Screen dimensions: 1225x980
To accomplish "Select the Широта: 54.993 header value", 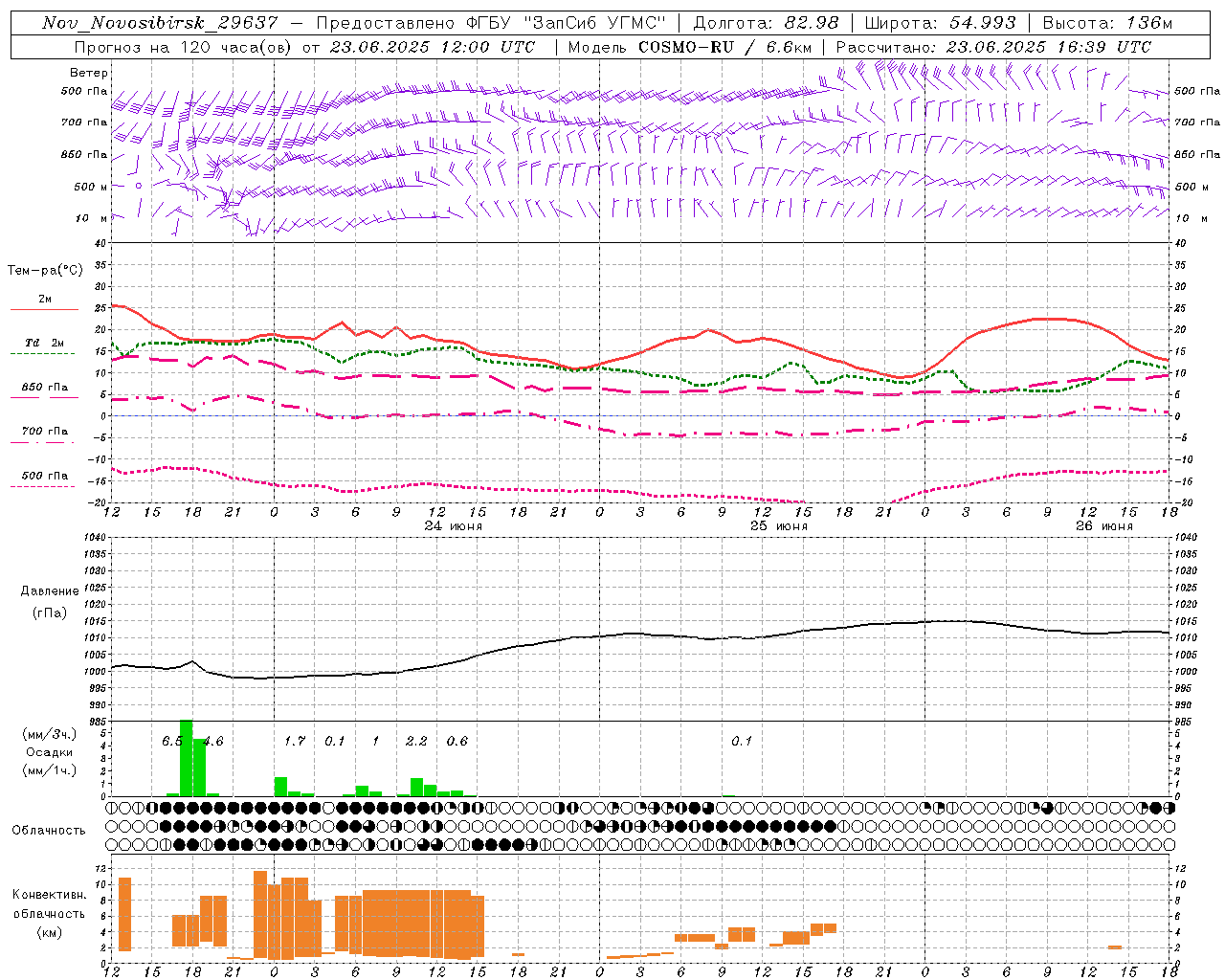I will coord(941,23).
